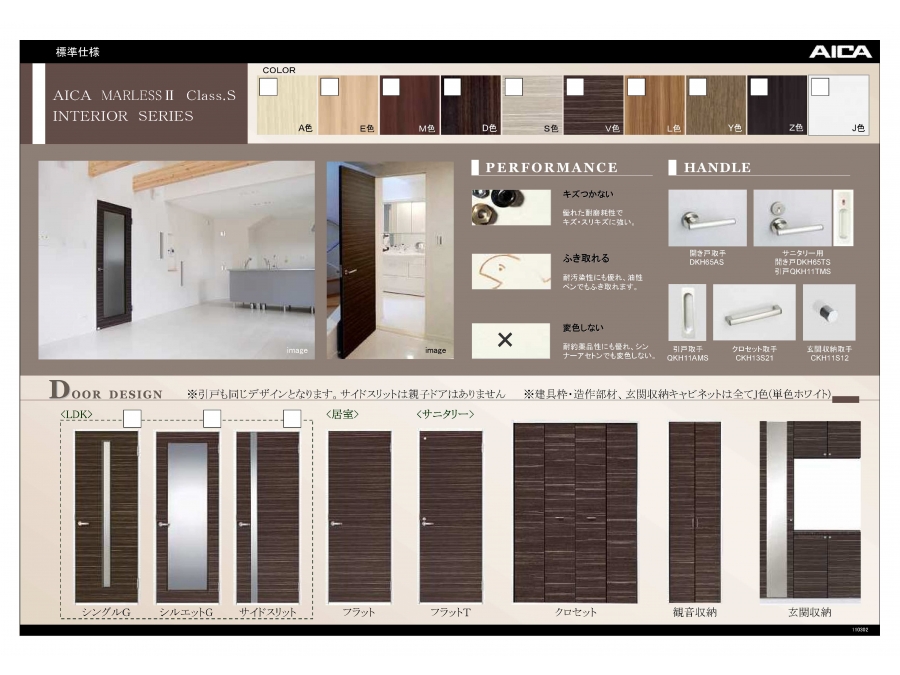Tick the checkbox above the シルエットG door
The image size is (900, 675).
click(212, 418)
